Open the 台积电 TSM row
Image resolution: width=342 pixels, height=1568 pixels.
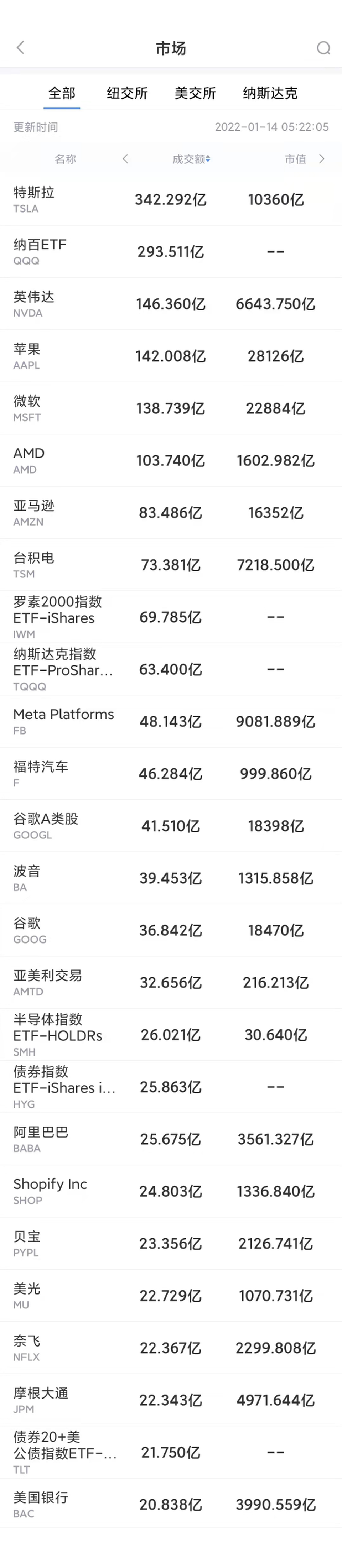point(171,565)
